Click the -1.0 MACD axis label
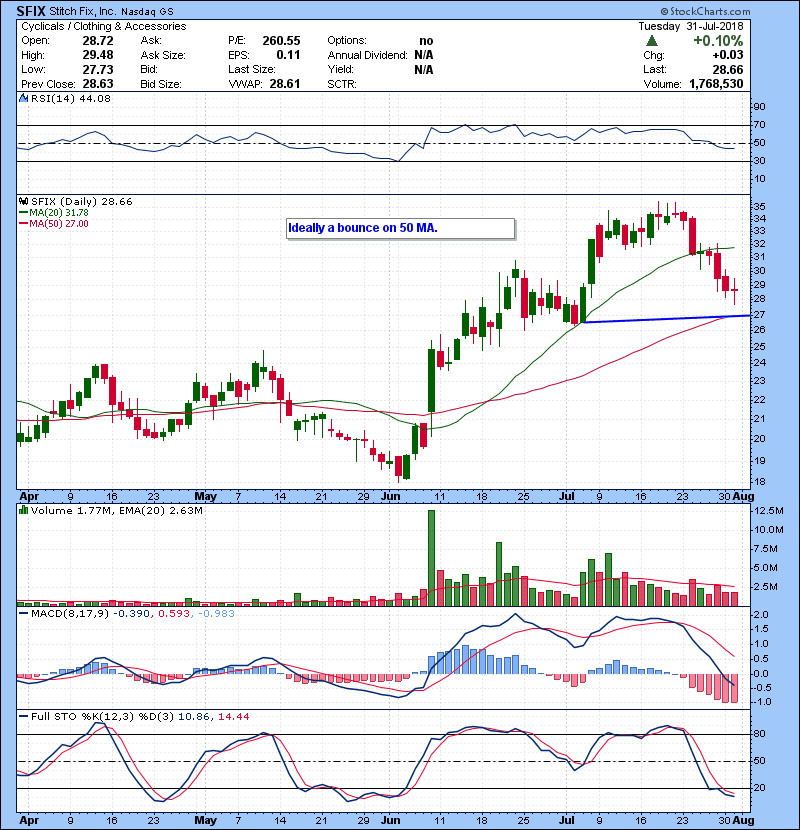Image resolution: width=800 pixels, height=830 pixels. pos(761,702)
